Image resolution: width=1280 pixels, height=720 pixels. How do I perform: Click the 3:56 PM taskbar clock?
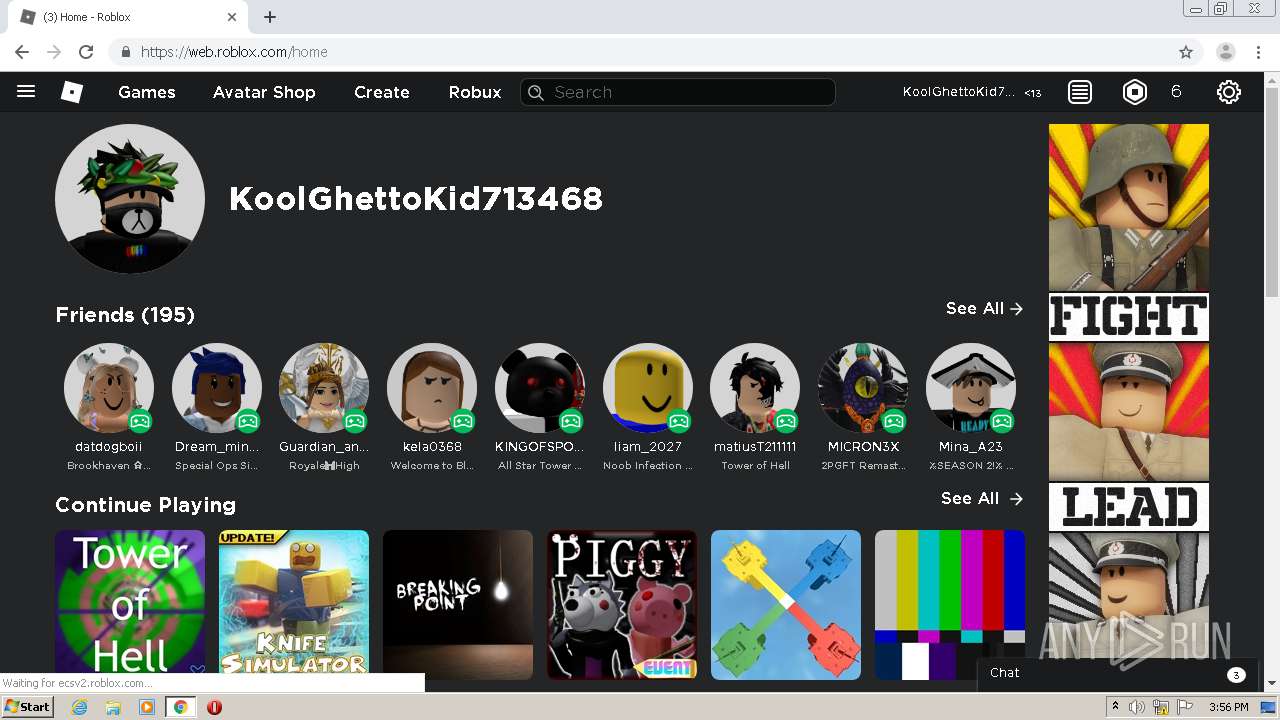[1228, 707]
